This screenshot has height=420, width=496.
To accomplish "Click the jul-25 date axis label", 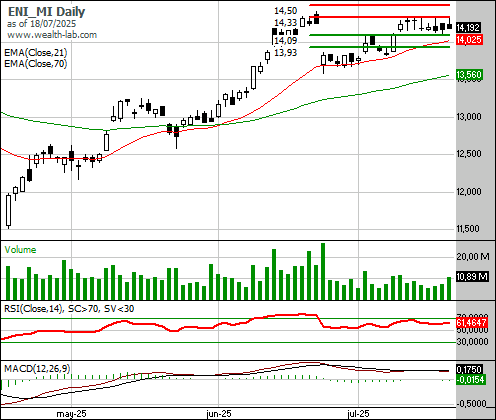I will (x=358, y=414).
